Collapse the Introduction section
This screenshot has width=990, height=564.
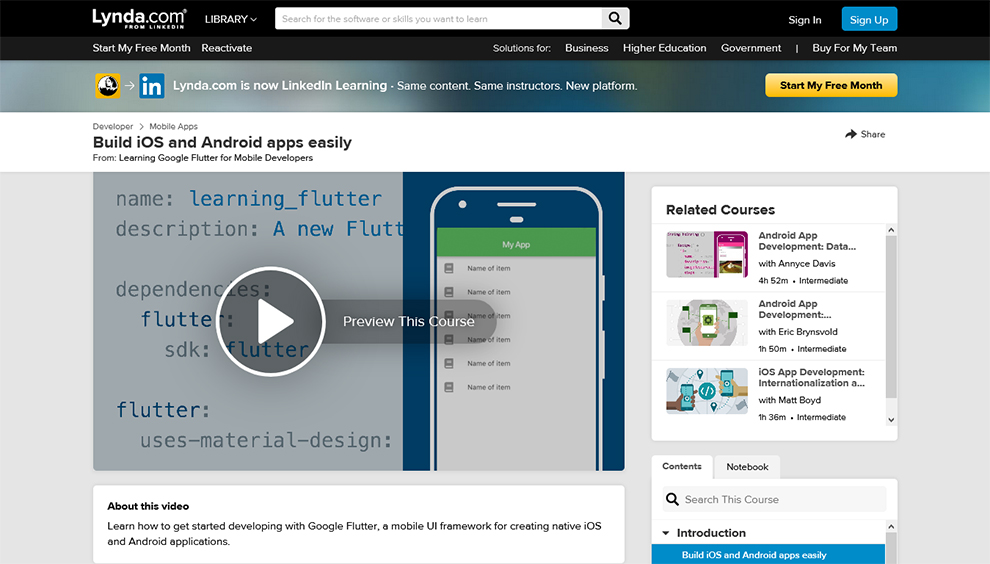coord(665,533)
